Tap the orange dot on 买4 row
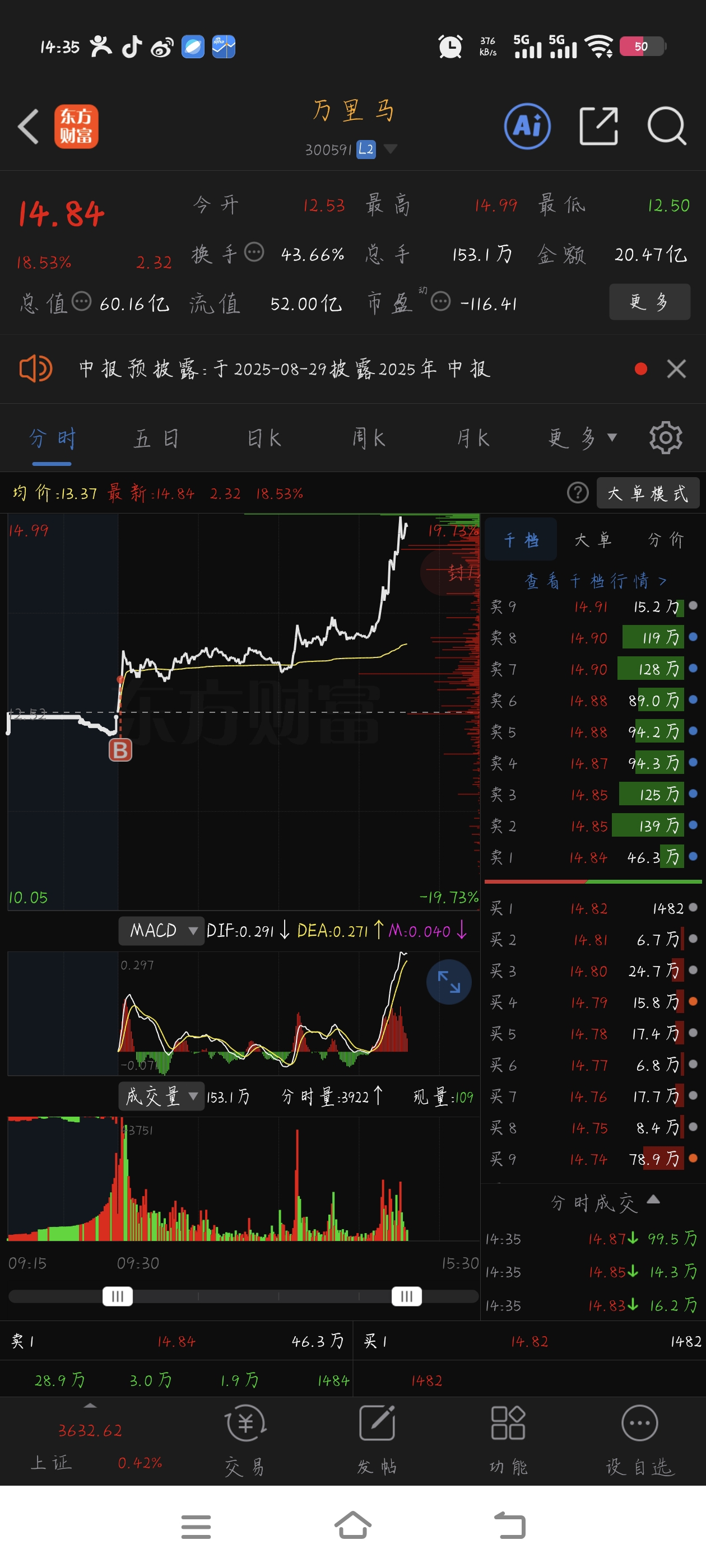Image resolution: width=706 pixels, height=1568 pixels. (693, 1001)
